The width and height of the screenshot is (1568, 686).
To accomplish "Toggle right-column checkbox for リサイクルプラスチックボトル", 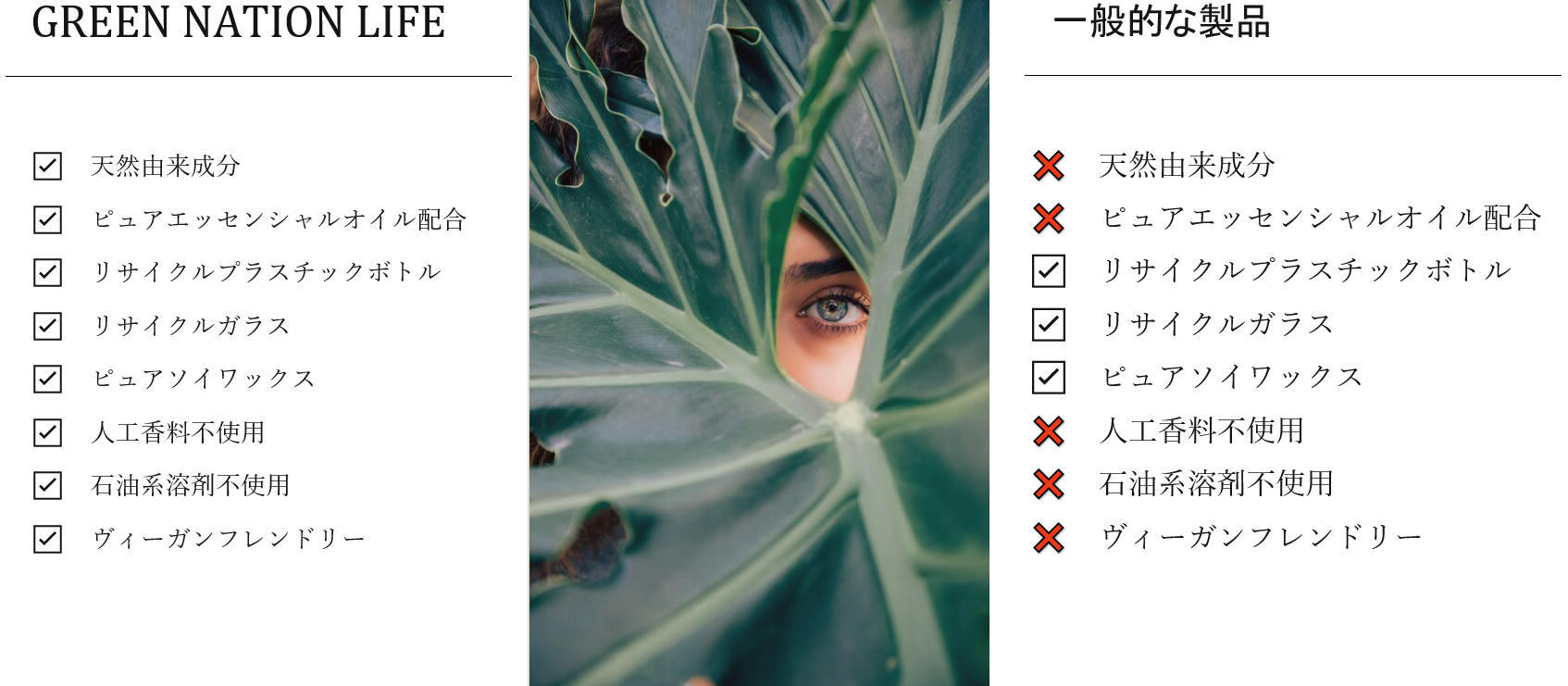I will [1049, 271].
